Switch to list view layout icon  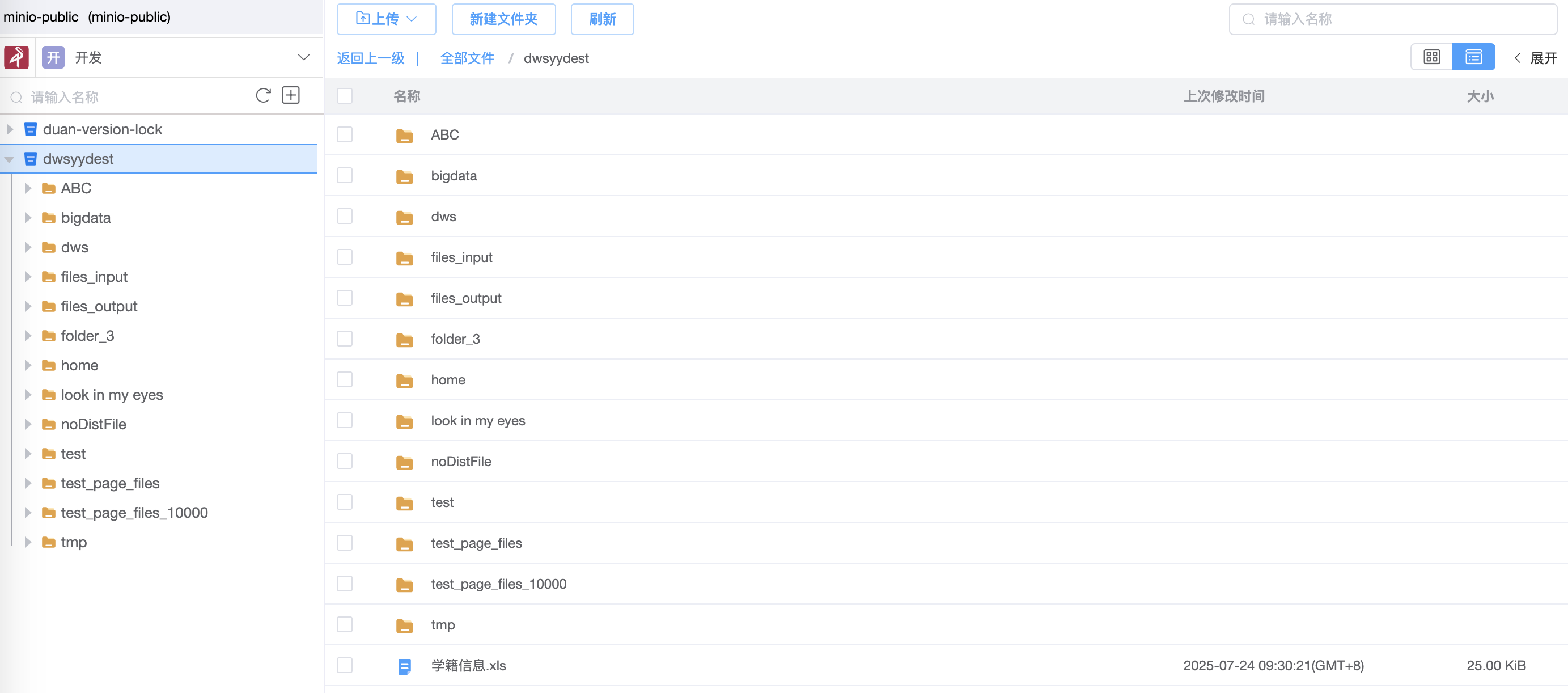tap(1473, 57)
